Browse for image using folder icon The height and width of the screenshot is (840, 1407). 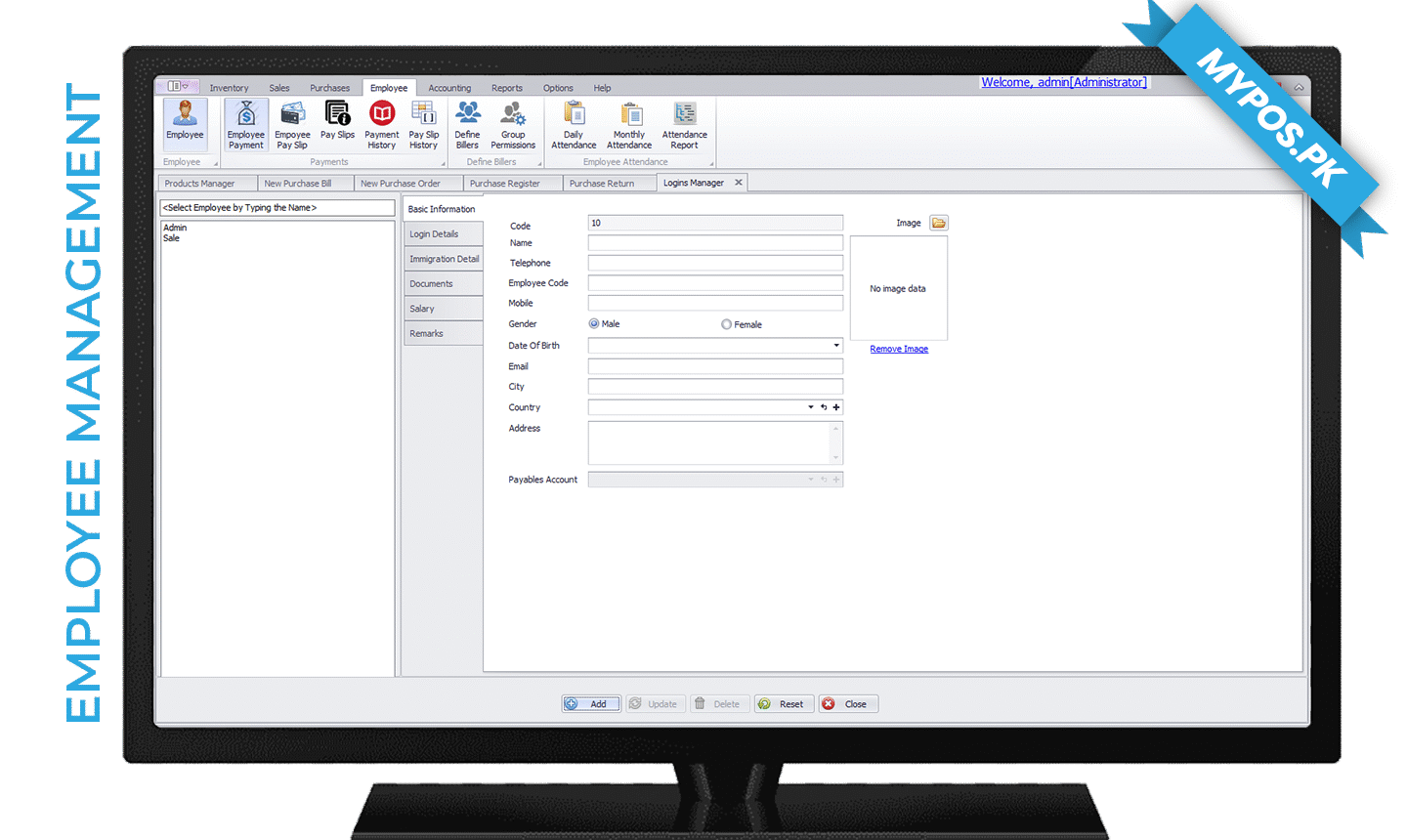pos(939,223)
